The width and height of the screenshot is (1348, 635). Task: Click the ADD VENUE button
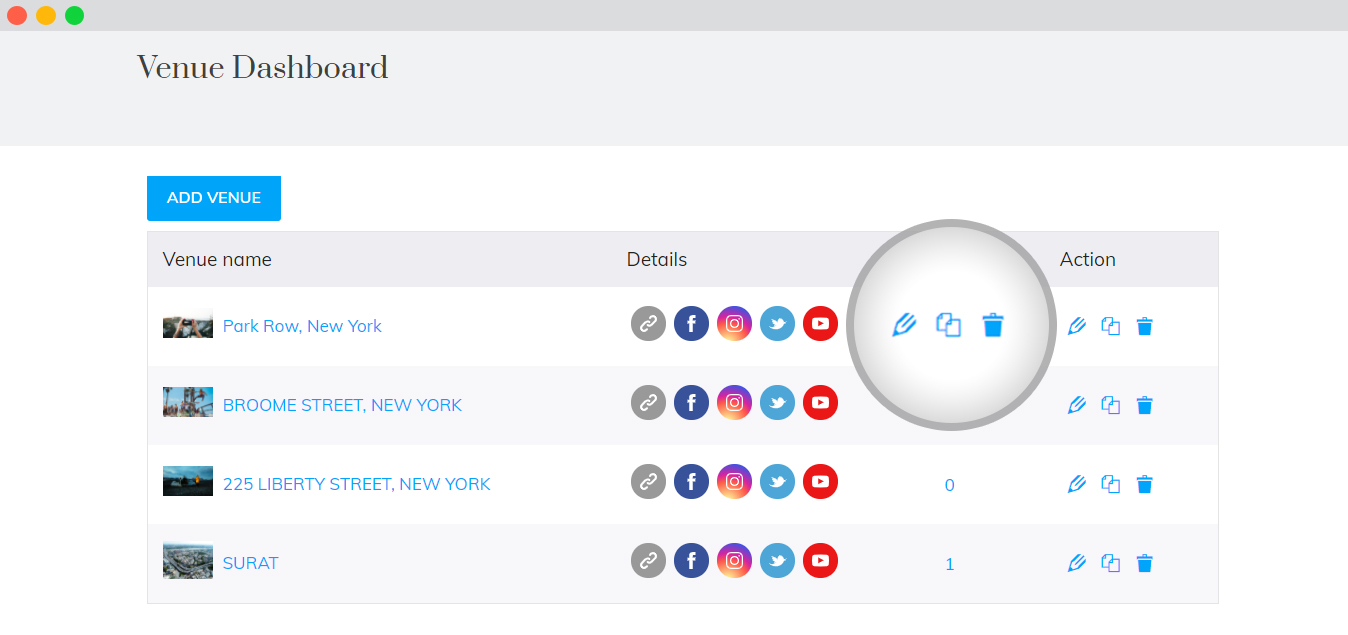coord(214,198)
